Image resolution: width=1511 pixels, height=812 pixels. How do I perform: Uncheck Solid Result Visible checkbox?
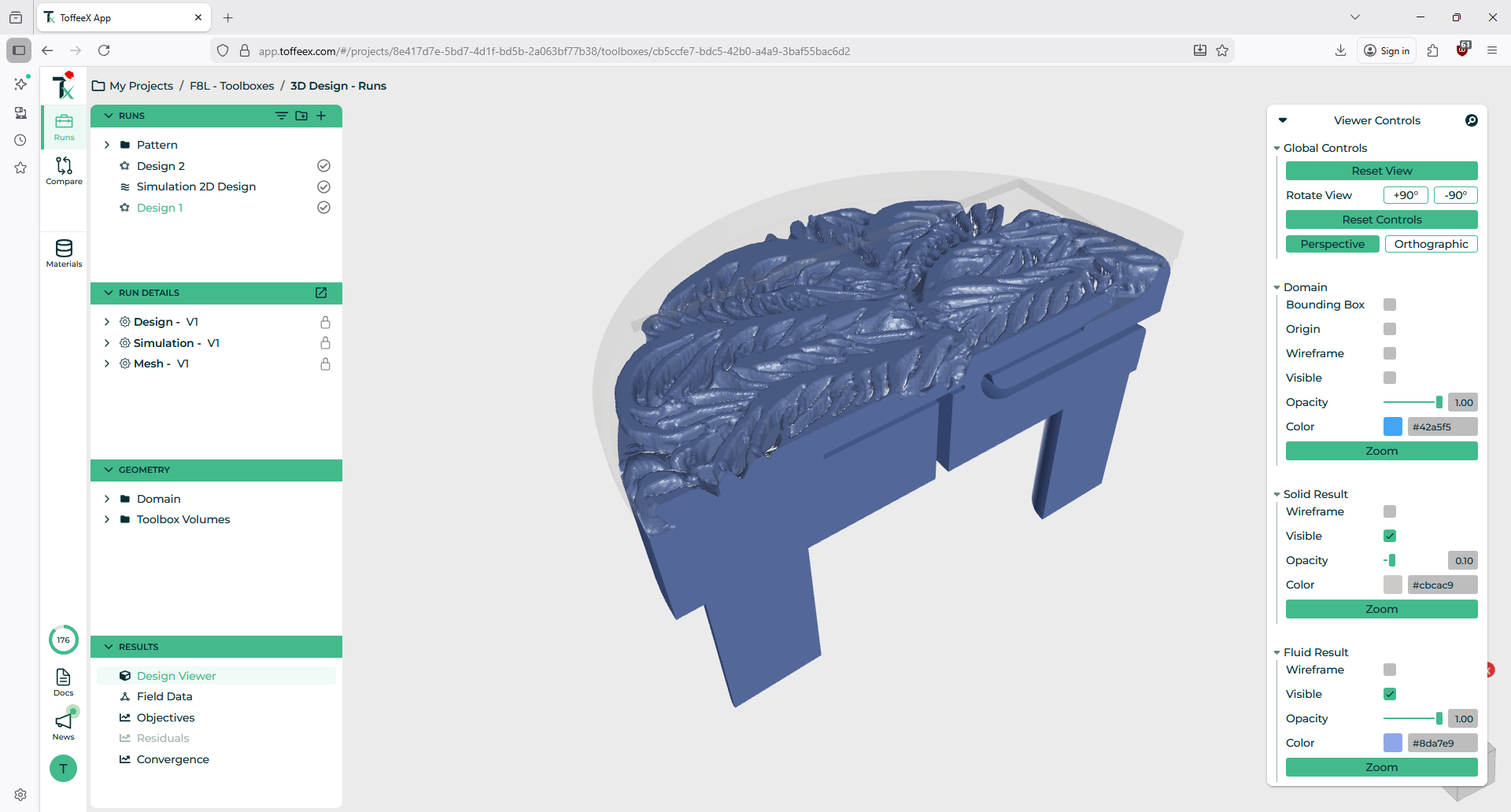coord(1390,536)
